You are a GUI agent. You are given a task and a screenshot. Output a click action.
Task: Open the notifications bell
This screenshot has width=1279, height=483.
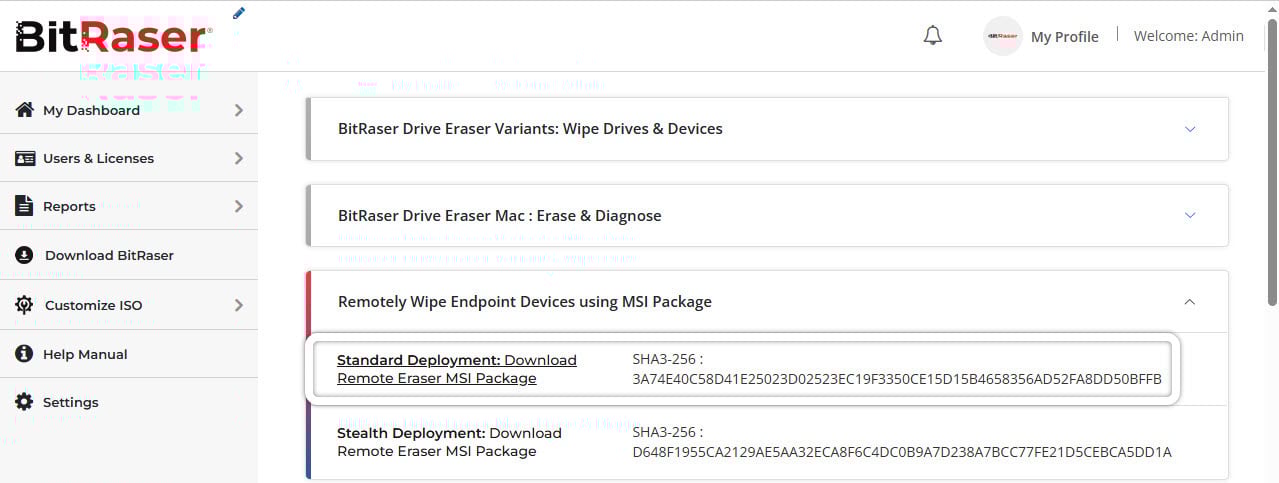tap(933, 36)
